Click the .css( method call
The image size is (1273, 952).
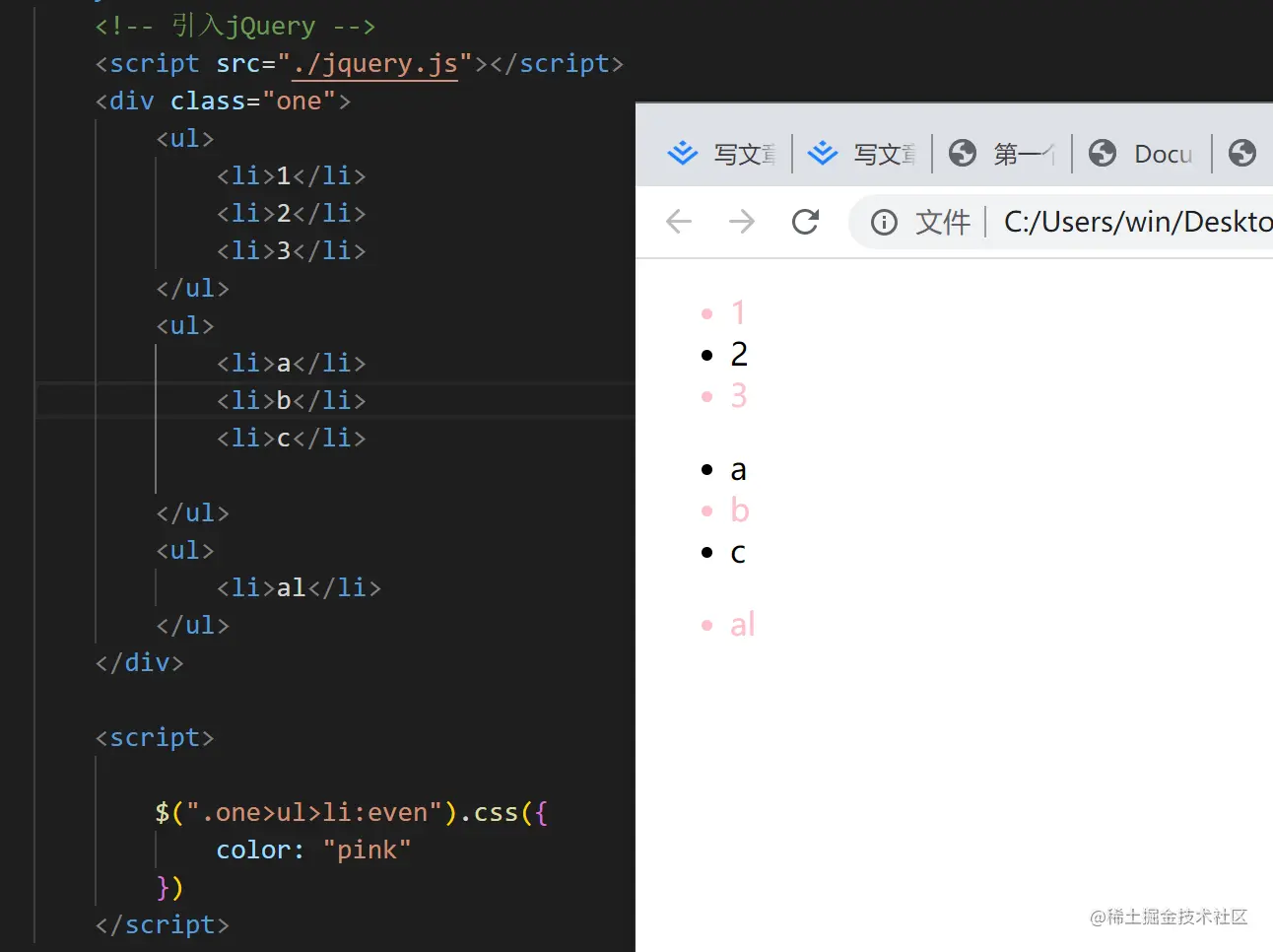coord(496,813)
